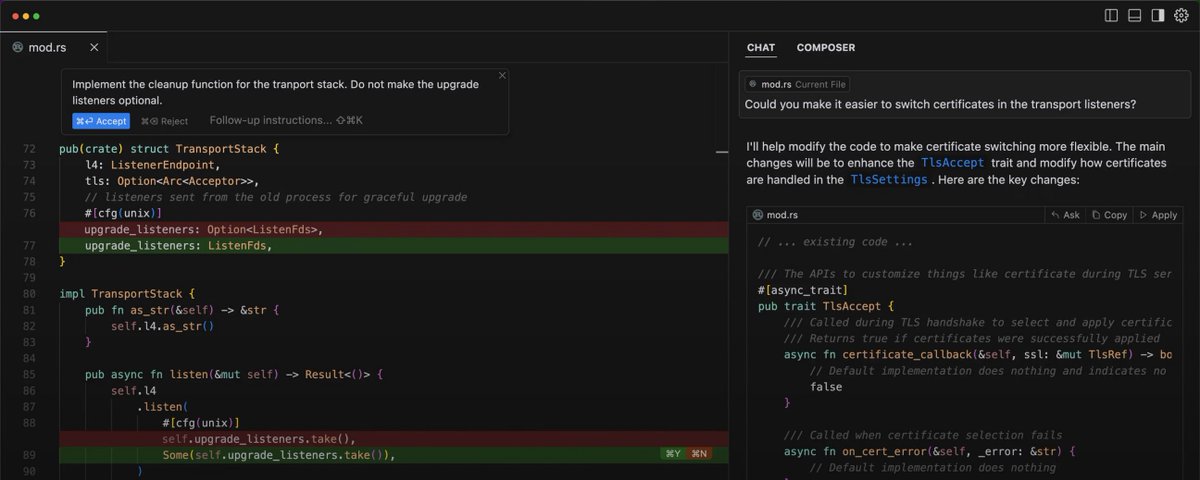This screenshot has width=1200, height=480.
Task: Copy the suggested code block
Action: tap(1109, 215)
